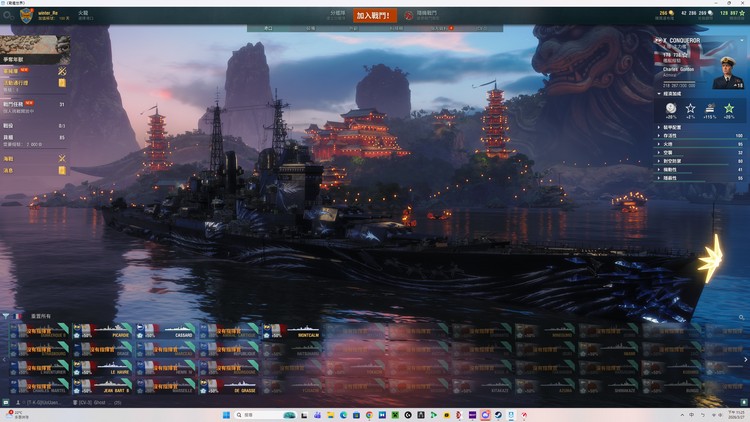Switch to the 港口 port tab
This screenshot has height=422, width=750.
268,28
